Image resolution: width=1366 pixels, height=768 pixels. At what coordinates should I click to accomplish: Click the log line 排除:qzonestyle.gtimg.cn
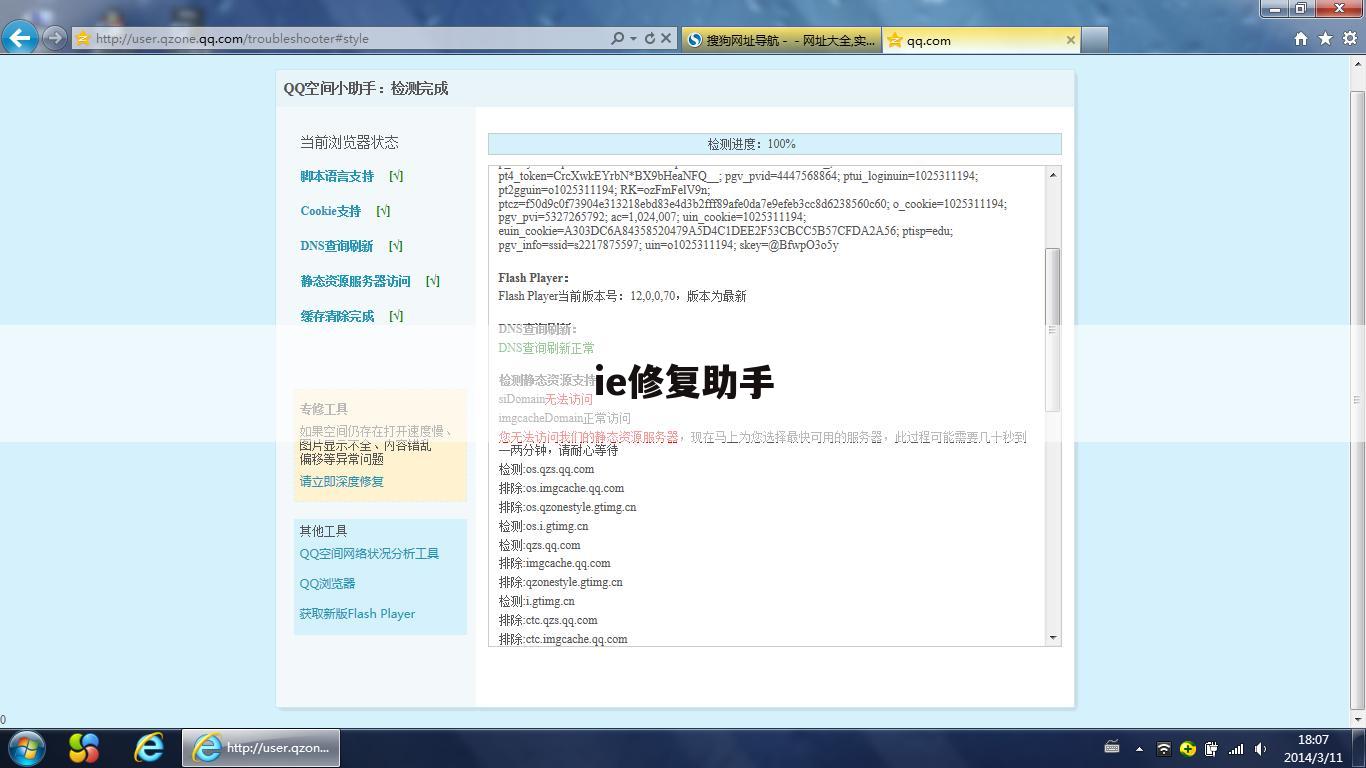[560, 582]
